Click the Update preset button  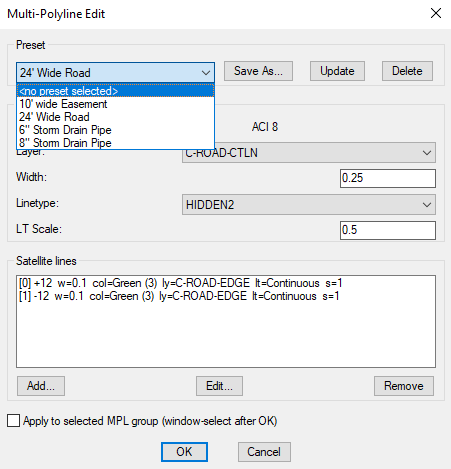(337, 71)
